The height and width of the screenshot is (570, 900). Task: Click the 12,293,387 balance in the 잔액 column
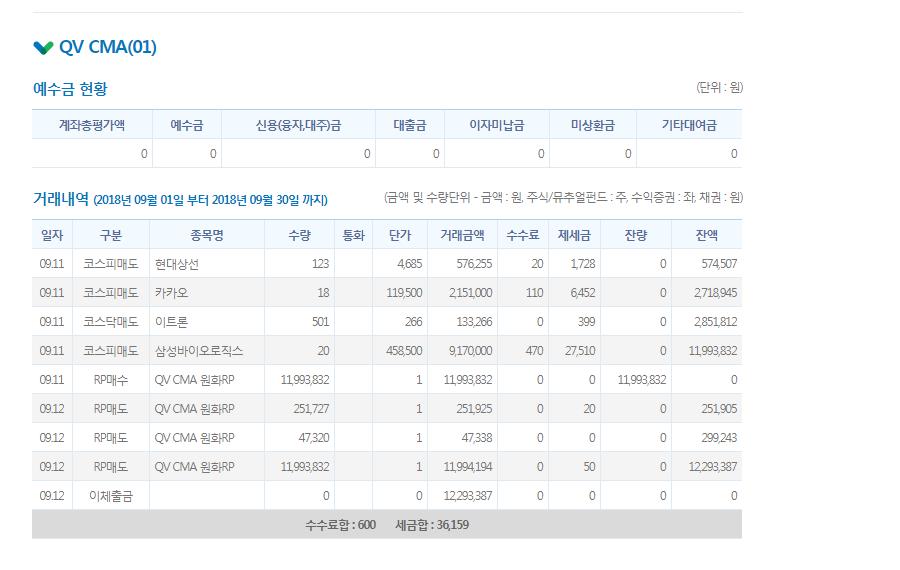point(712,467)
